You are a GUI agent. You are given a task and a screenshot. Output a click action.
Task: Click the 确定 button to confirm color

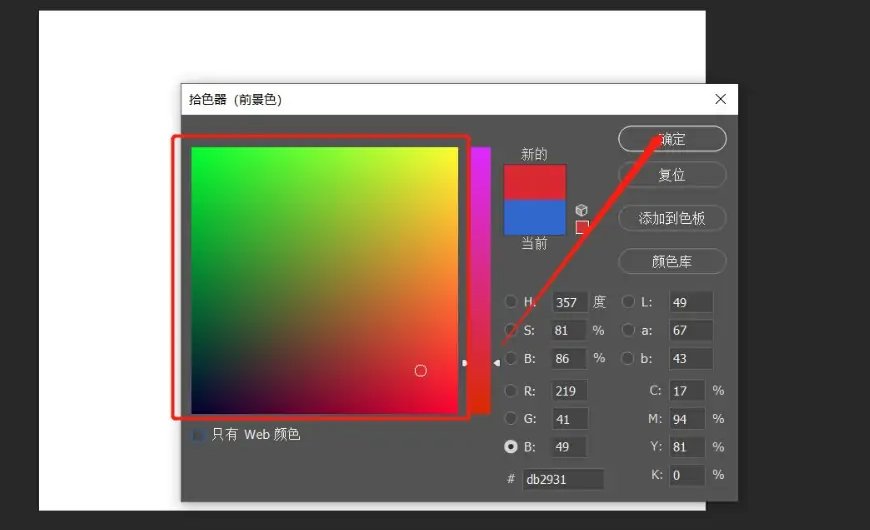coord(672,139)
